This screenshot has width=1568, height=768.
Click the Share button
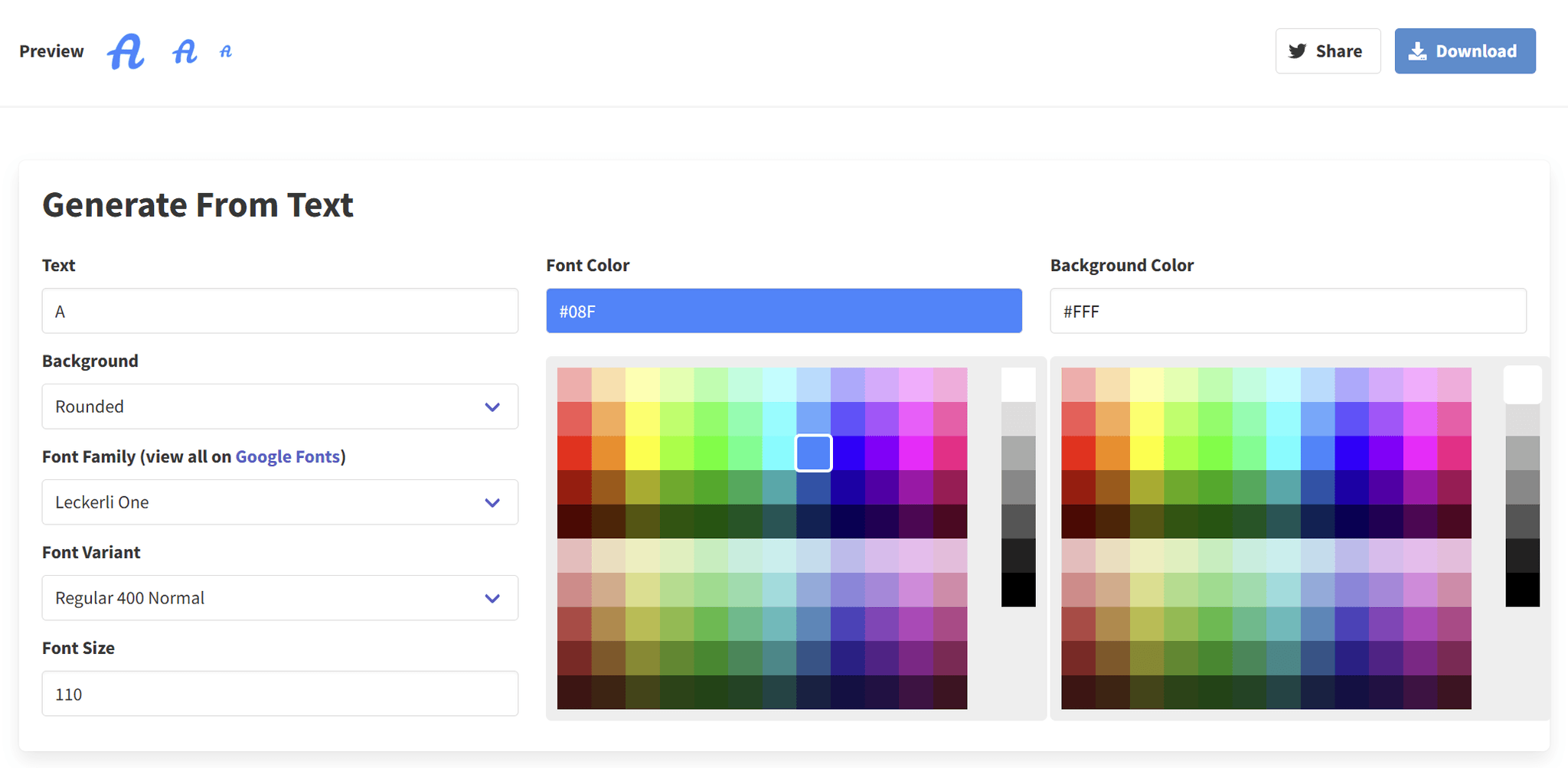coord(1328,51)
